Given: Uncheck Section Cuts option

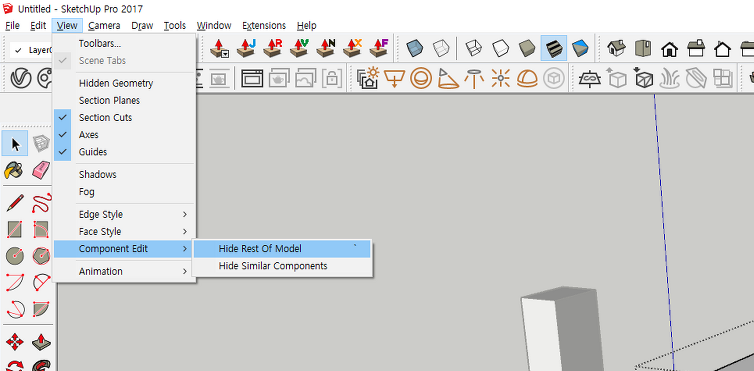Looking at the screenshot, I should pyautogui.click(x=125, y=117).
